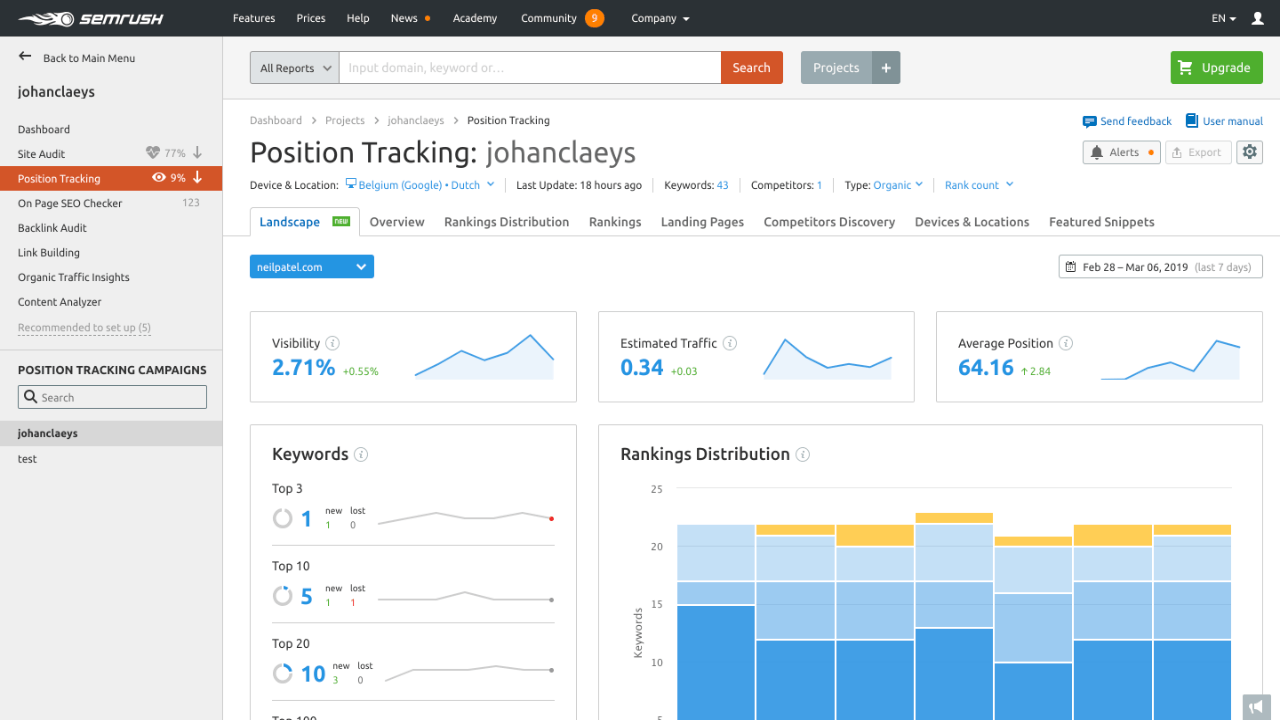
Task: Open the user account dropdown
Action: pos(1256,18)
